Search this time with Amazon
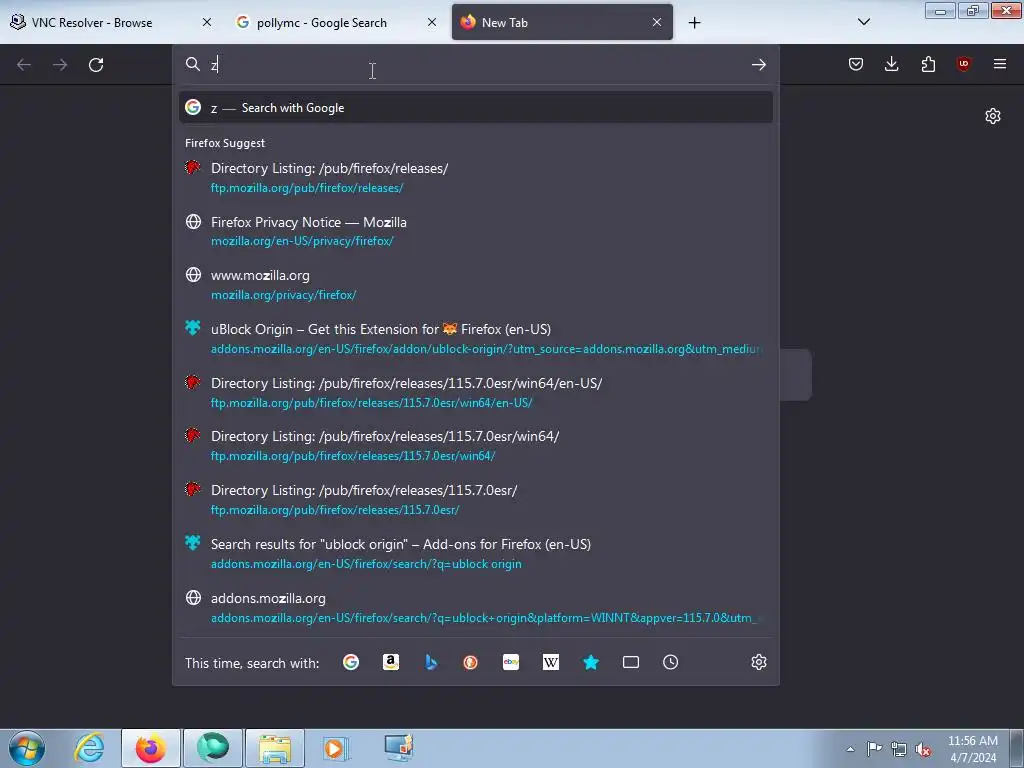1024x768 pixels. pyautogui.click(x=391, y=662)
